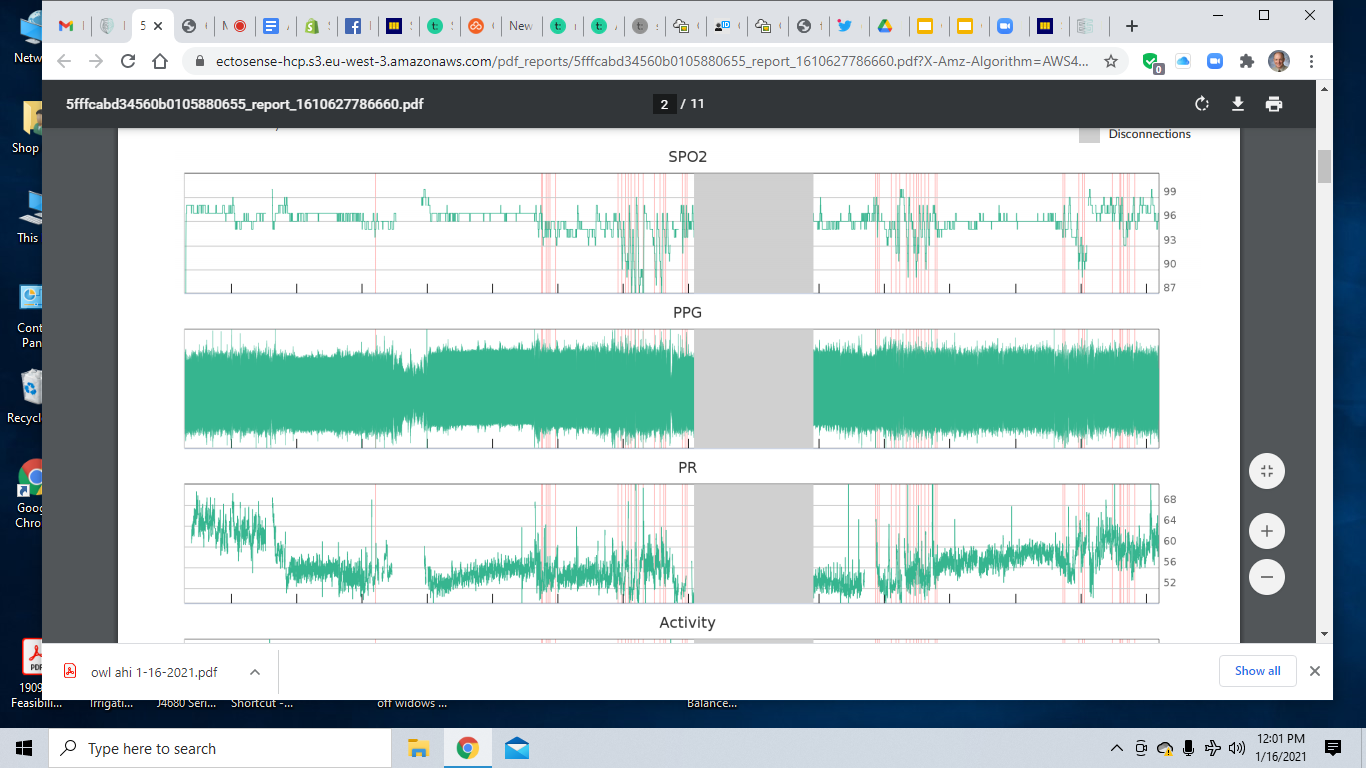This screenshot has height=768, width=1366.
Task: Print the PDF document
Action: click(1274, 104)
